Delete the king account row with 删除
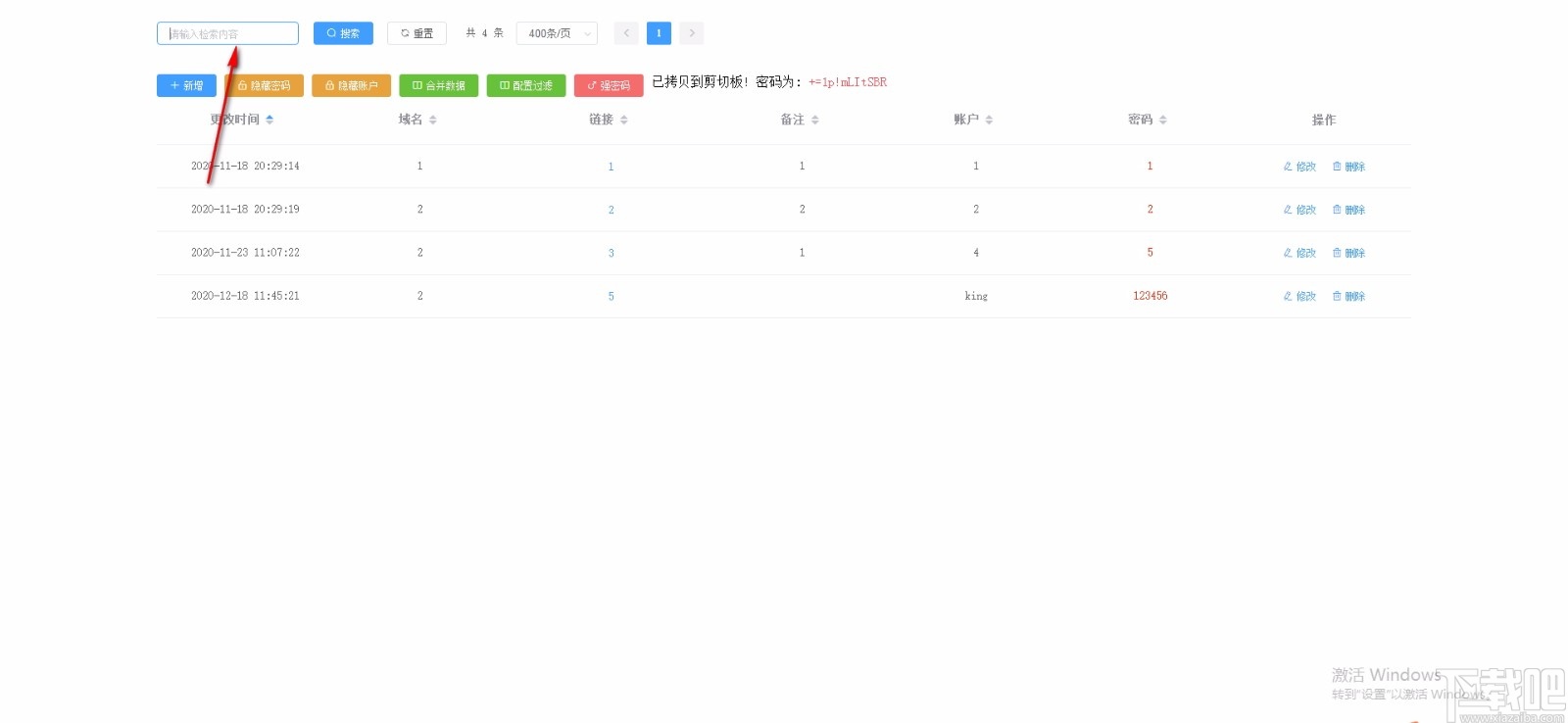Viewport: 1568px width, 723px height. (1348, 296)
